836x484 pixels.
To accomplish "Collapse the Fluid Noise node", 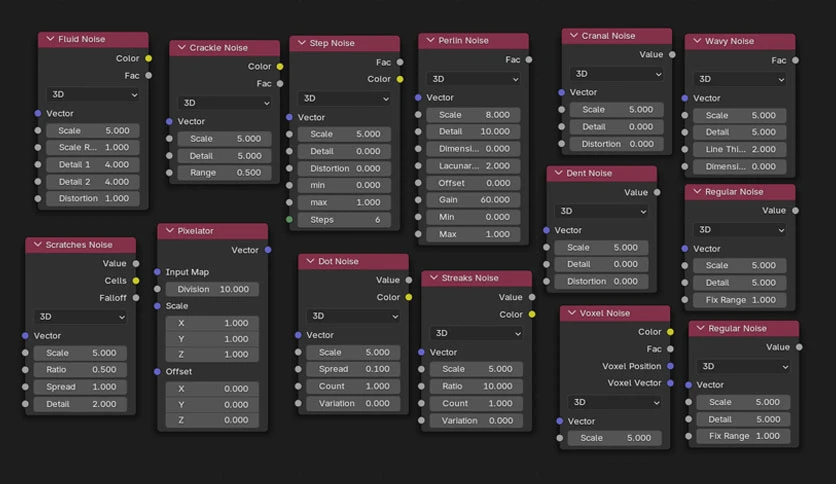I will tap(51, 39).
